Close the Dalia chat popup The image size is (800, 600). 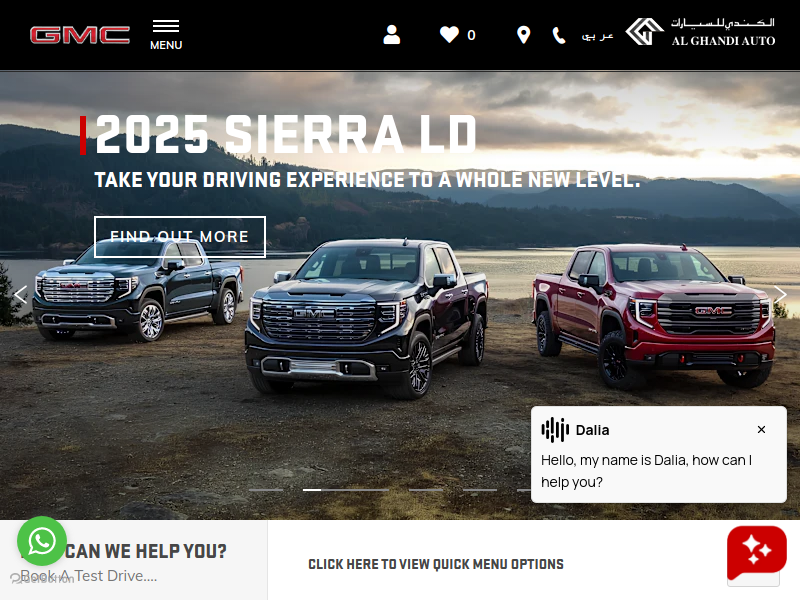click(x=761, y=430)
